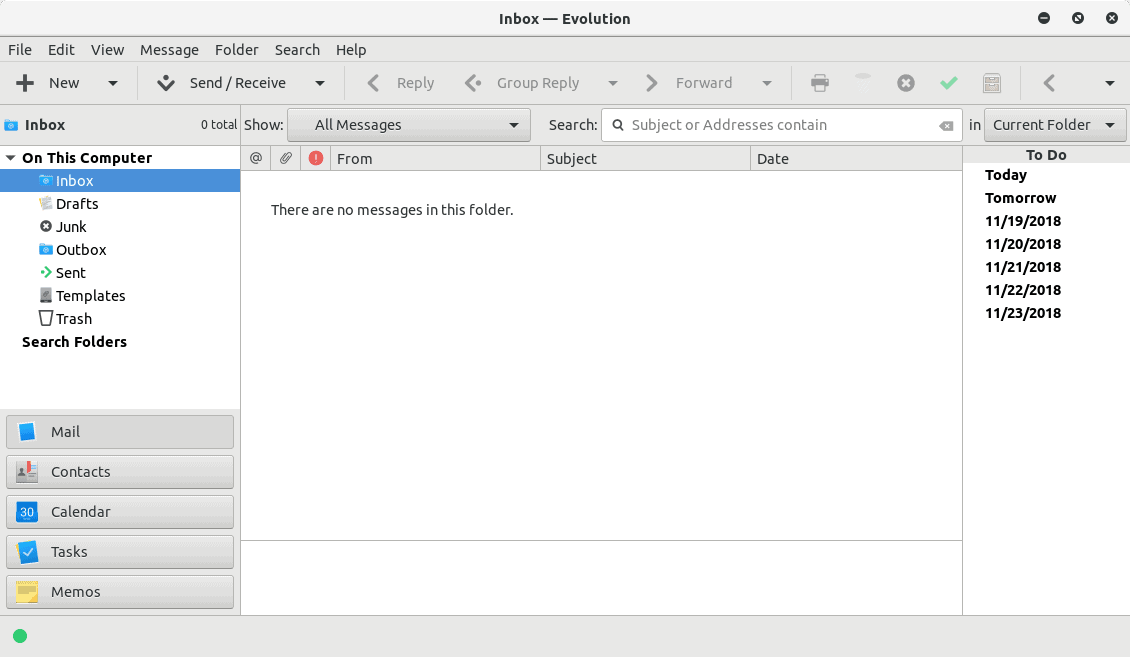Switch to the Contacts view

click(x=120, y=472)
